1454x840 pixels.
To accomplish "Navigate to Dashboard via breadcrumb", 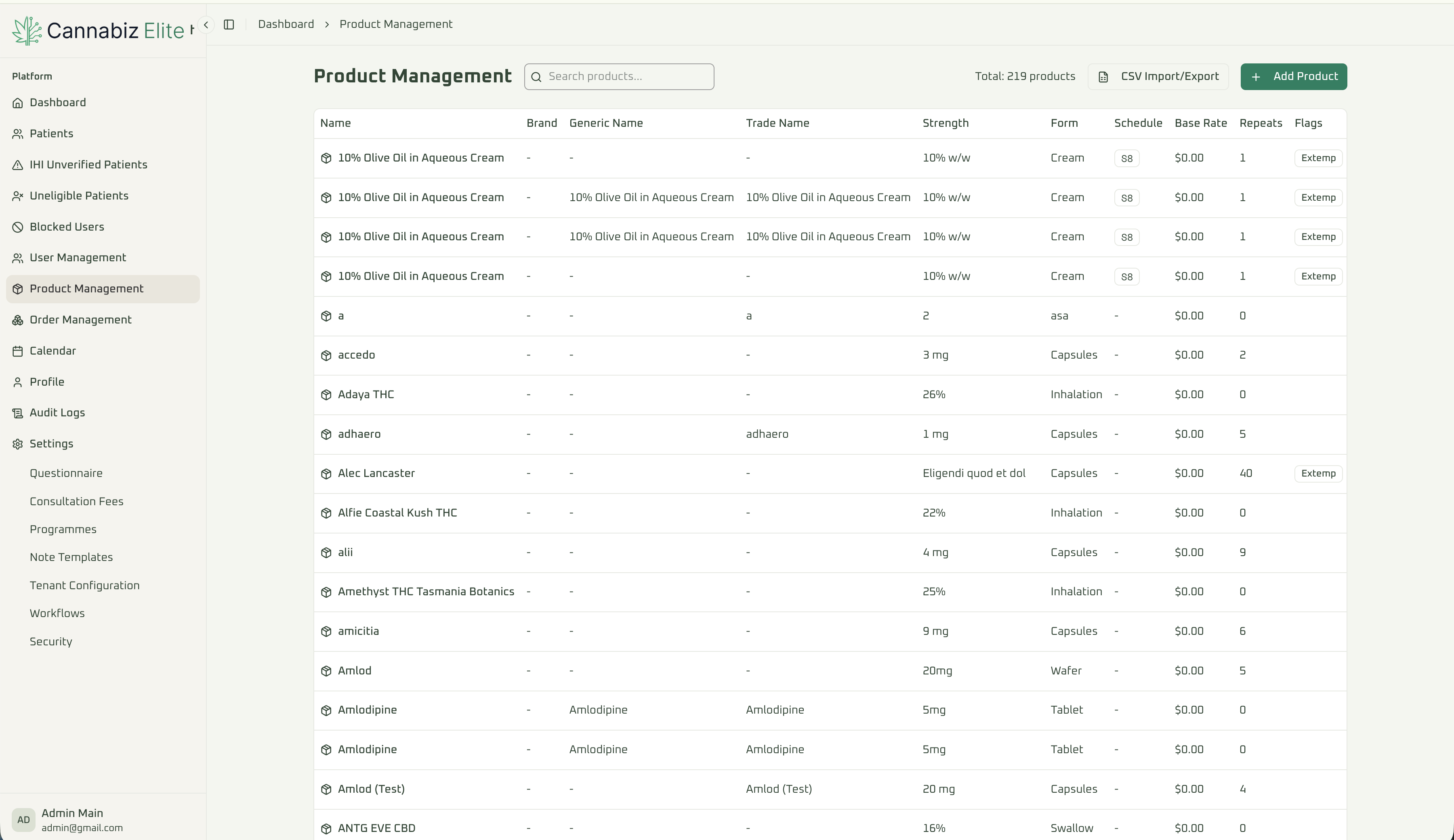I will point(286,24).
